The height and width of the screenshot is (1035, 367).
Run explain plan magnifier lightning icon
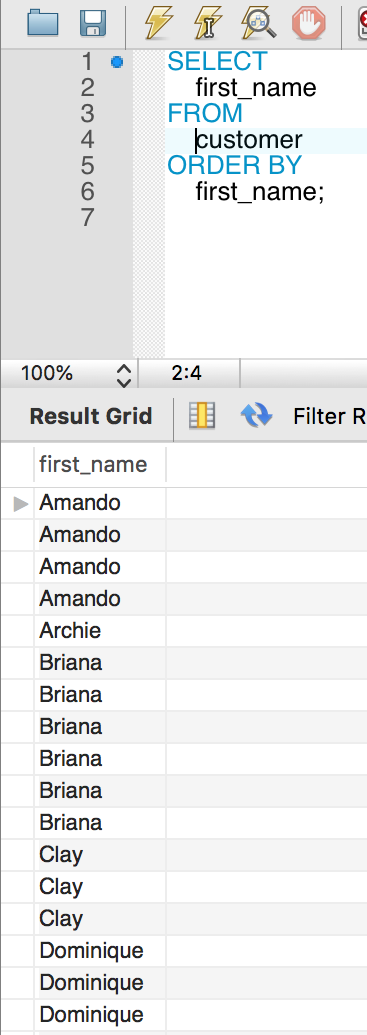point(258,23)
